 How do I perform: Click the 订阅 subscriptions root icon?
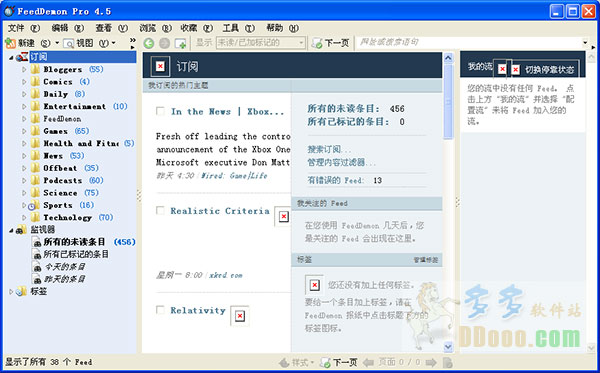(x=22, y=57)
